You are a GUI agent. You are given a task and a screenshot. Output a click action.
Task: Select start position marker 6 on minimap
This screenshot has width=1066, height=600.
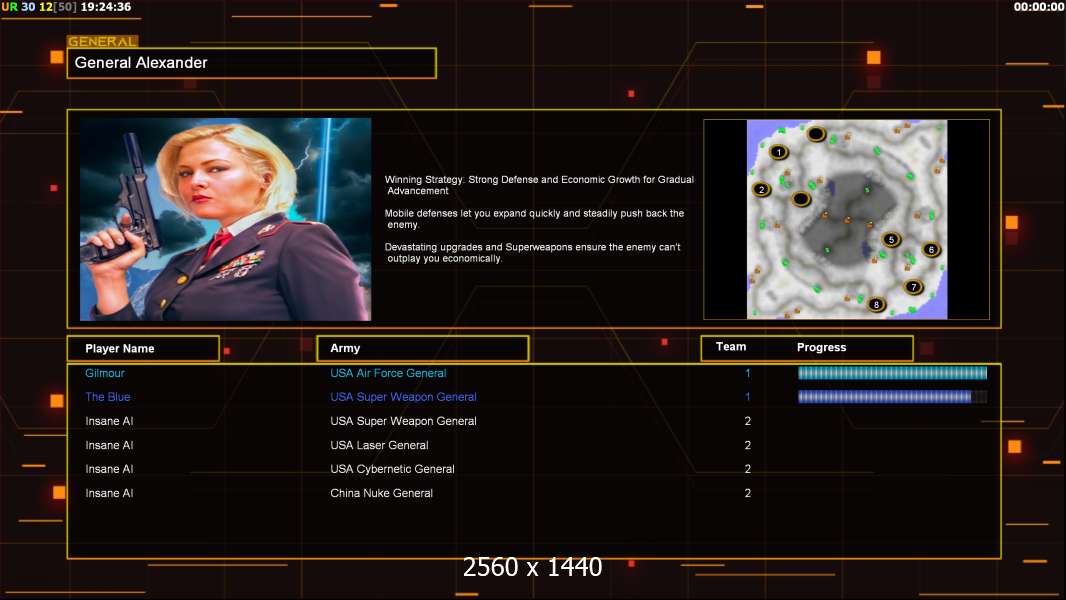[x=931, y=249]
